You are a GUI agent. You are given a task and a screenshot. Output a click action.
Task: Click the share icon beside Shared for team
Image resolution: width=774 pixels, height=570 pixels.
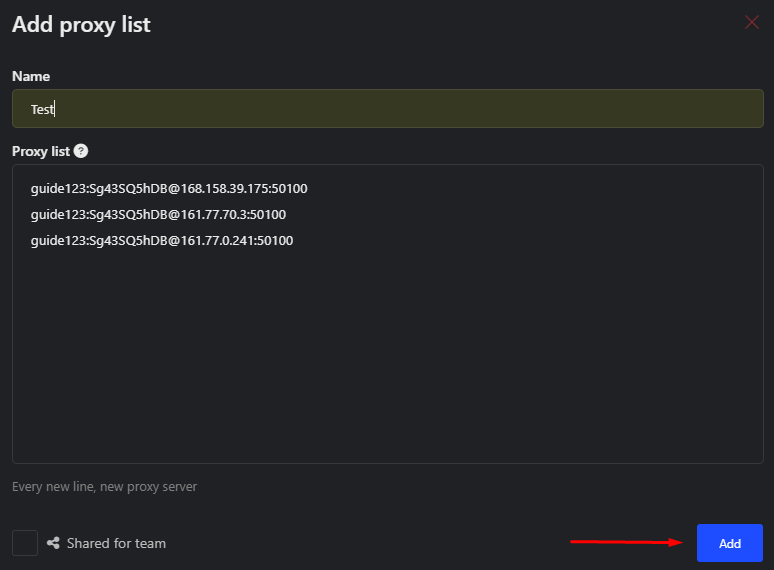point(53,543)
